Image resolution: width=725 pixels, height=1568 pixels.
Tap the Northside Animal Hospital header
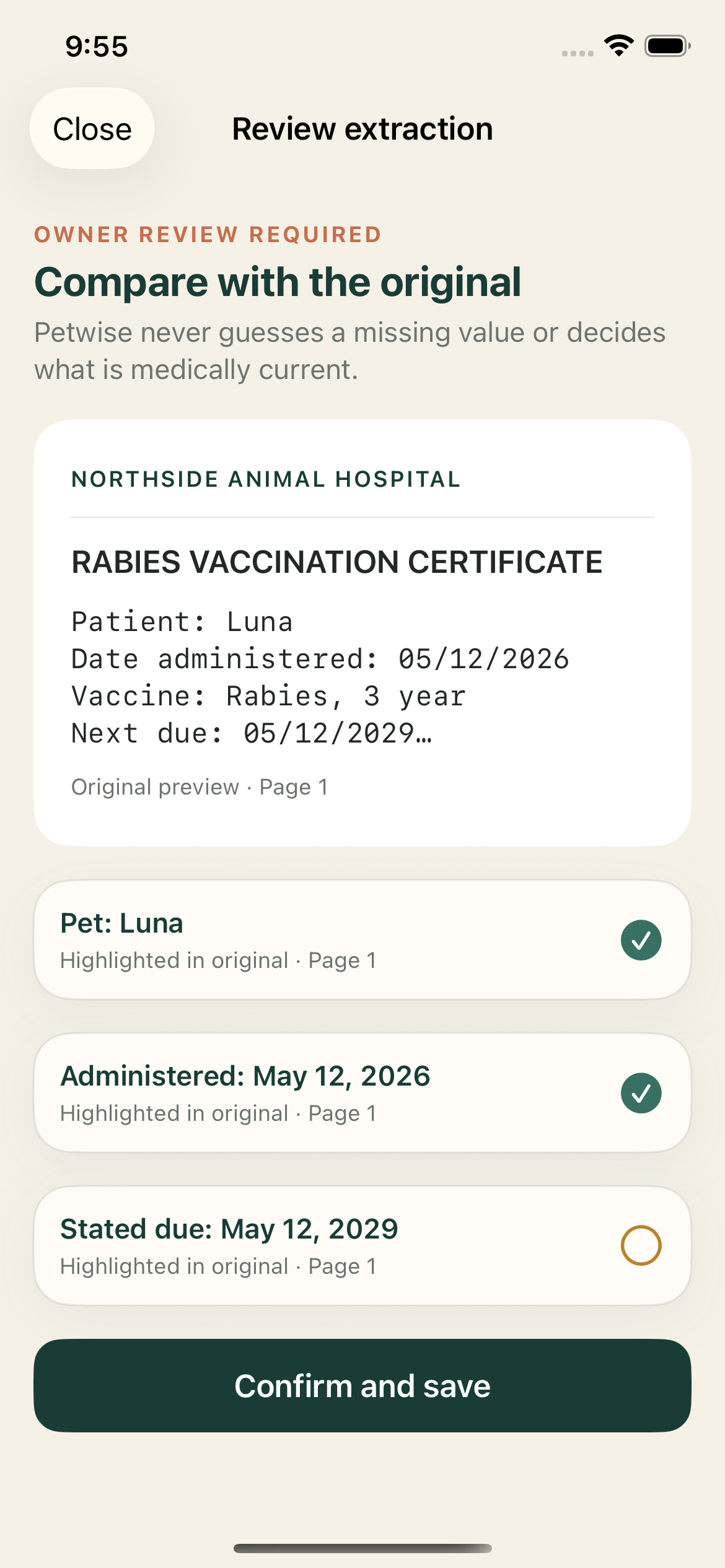(x=266, y=479)
